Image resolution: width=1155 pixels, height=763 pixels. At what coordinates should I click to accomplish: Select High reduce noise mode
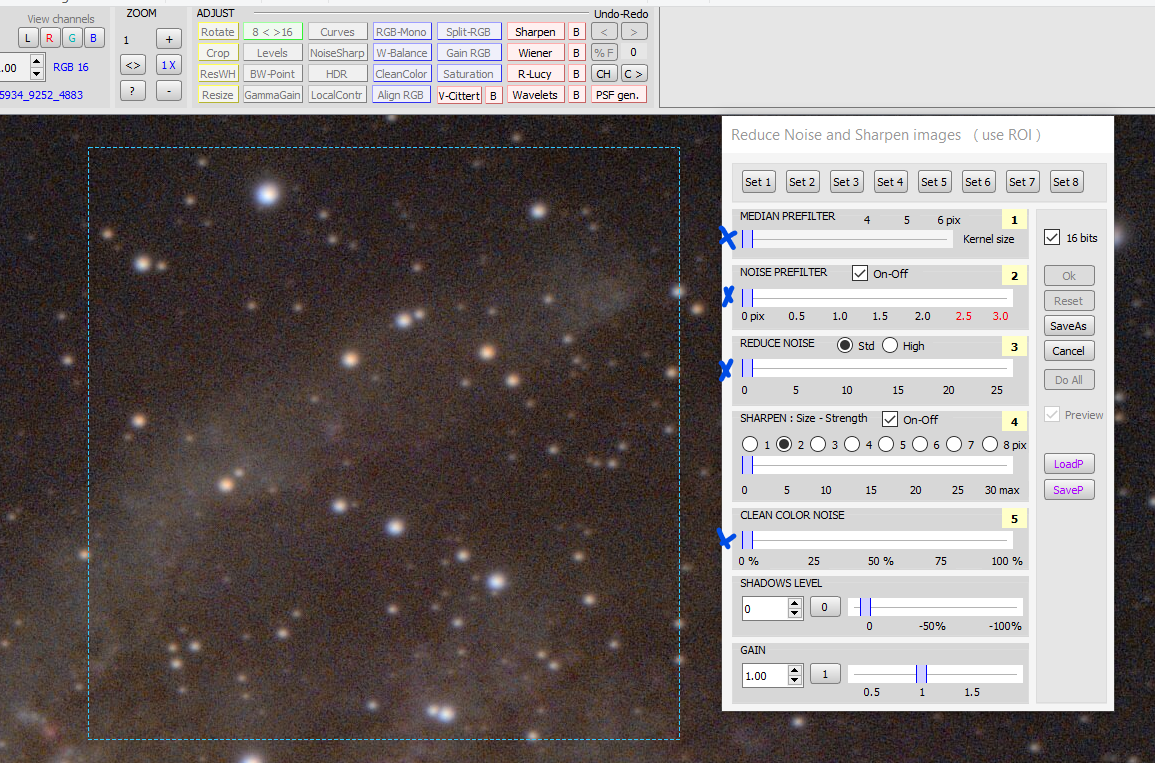click(890, 345)
